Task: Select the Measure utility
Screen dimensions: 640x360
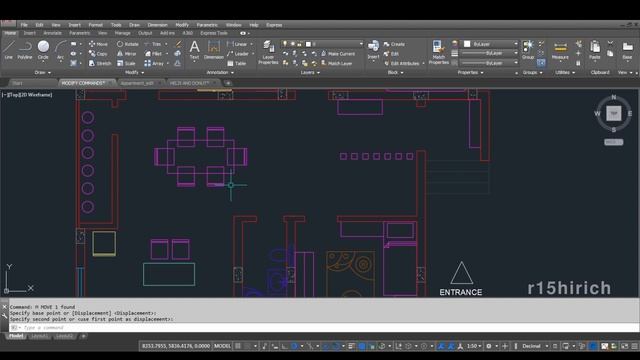Action: [560, 50]
